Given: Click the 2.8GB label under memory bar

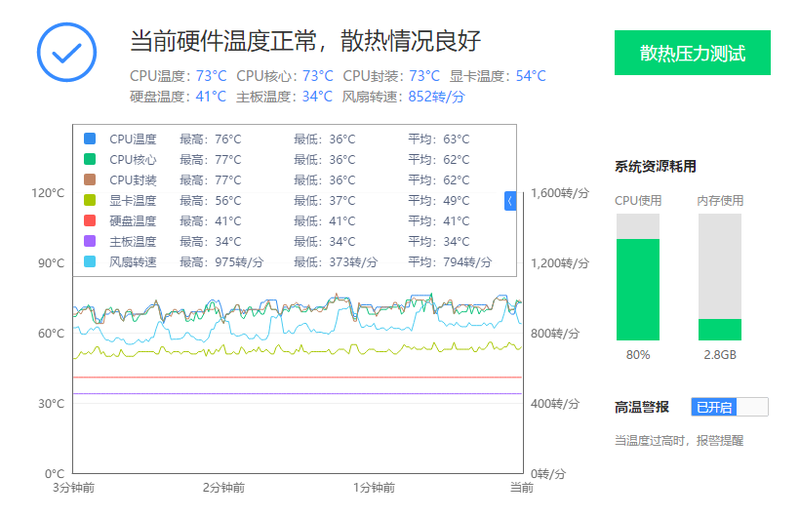Looking at the screenshot, I should click(720, 354).
